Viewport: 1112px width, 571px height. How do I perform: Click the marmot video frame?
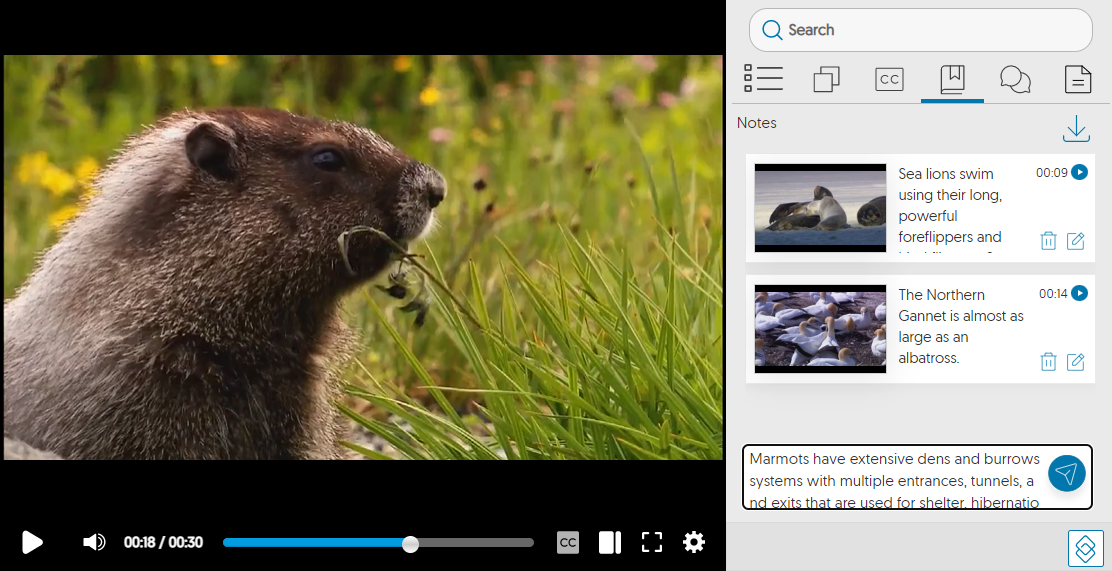pyautogui.click(x=363, y=257)
